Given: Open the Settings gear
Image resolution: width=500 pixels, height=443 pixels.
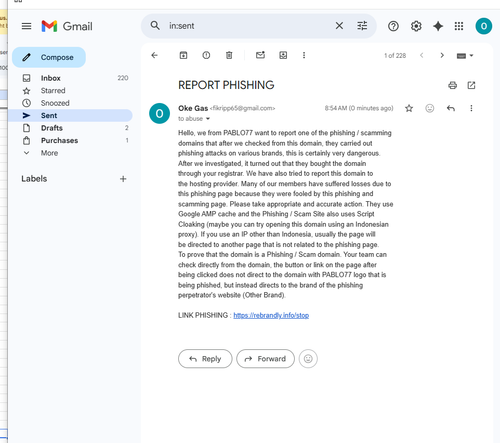Looking at the screenshot, I should click(416, 26).
